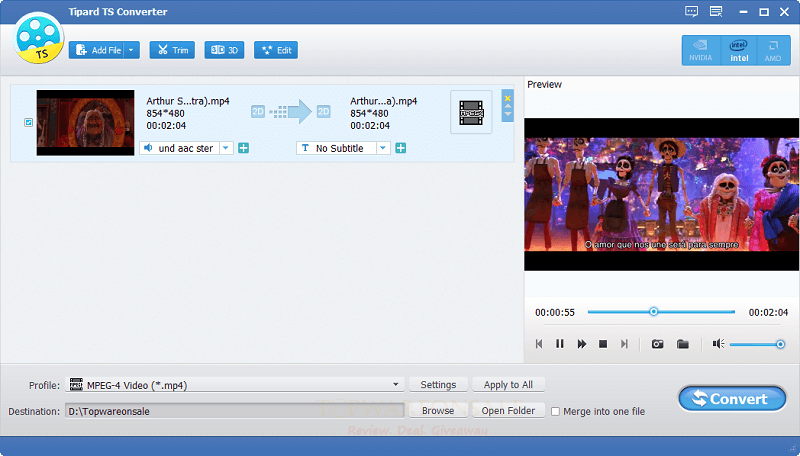
Task: Click the Tipard TS logo icon
Action: [38, 38]
